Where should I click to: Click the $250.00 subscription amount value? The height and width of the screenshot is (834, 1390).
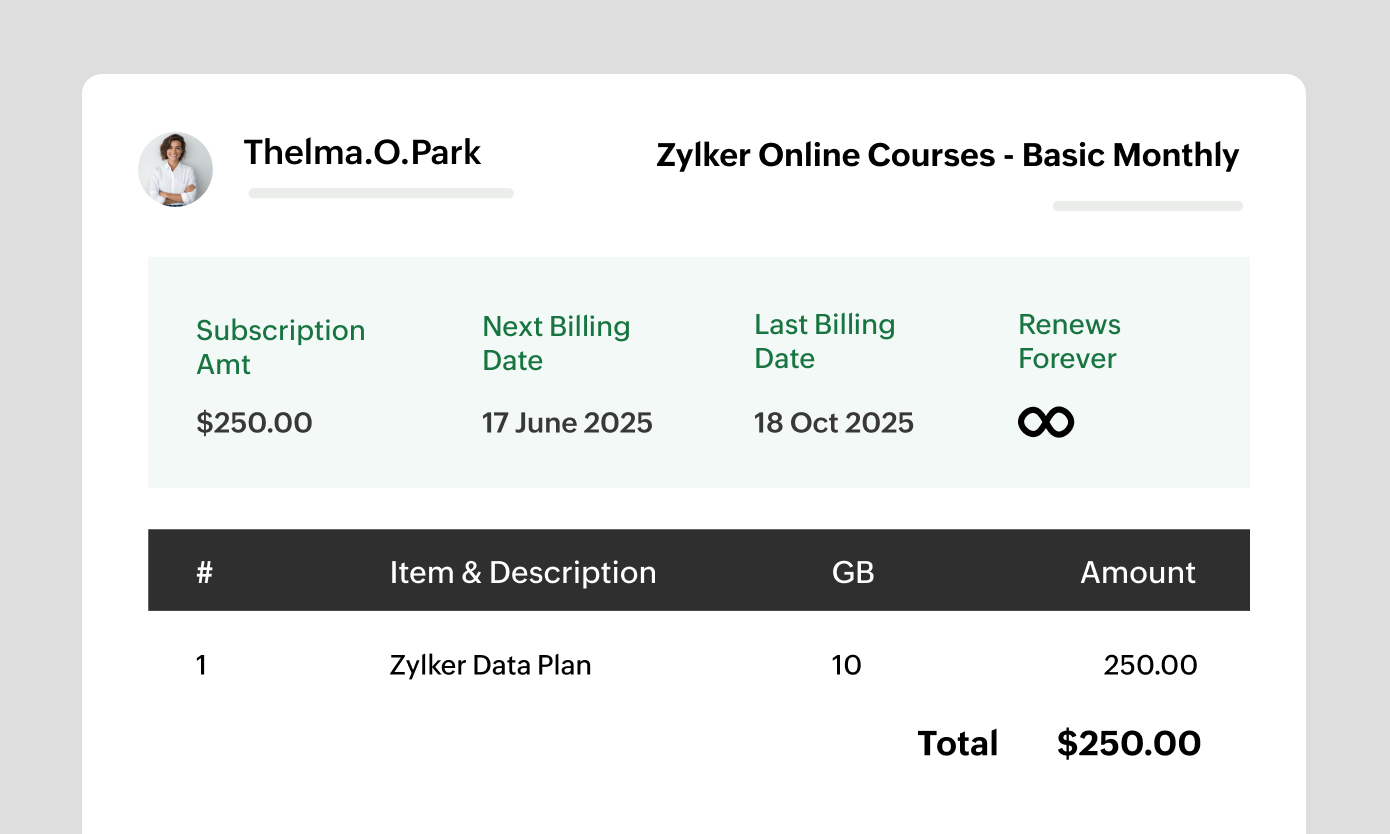(x=254, y=422)
